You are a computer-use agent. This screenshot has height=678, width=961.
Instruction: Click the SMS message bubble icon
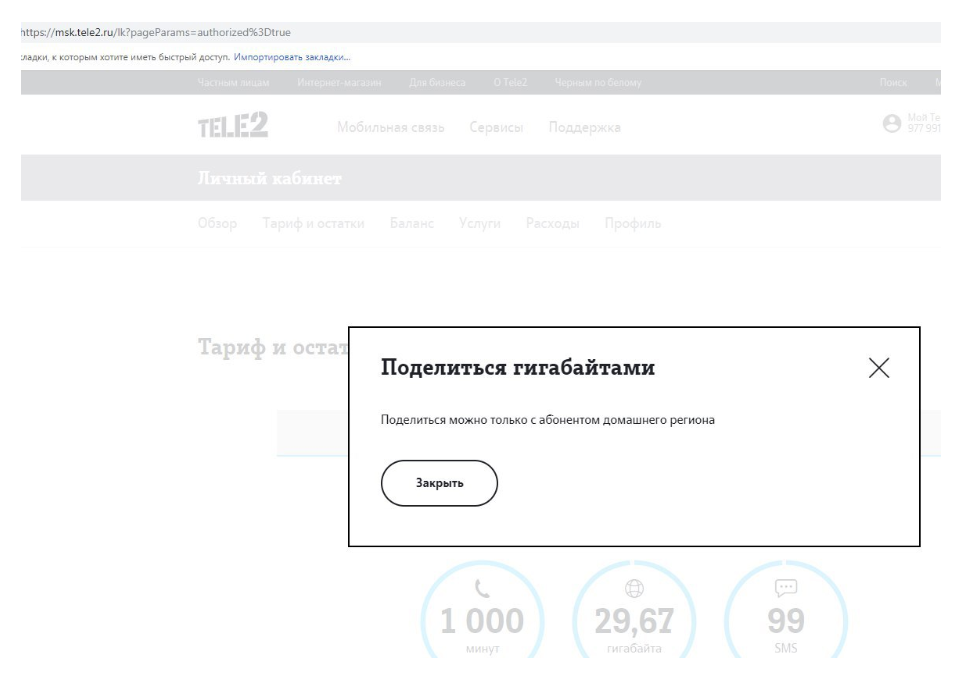pos(785,590)
